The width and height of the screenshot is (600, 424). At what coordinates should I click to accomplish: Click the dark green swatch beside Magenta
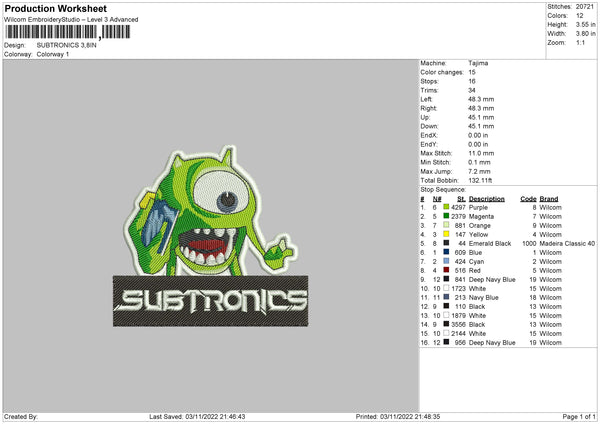[x=446, y=216]
